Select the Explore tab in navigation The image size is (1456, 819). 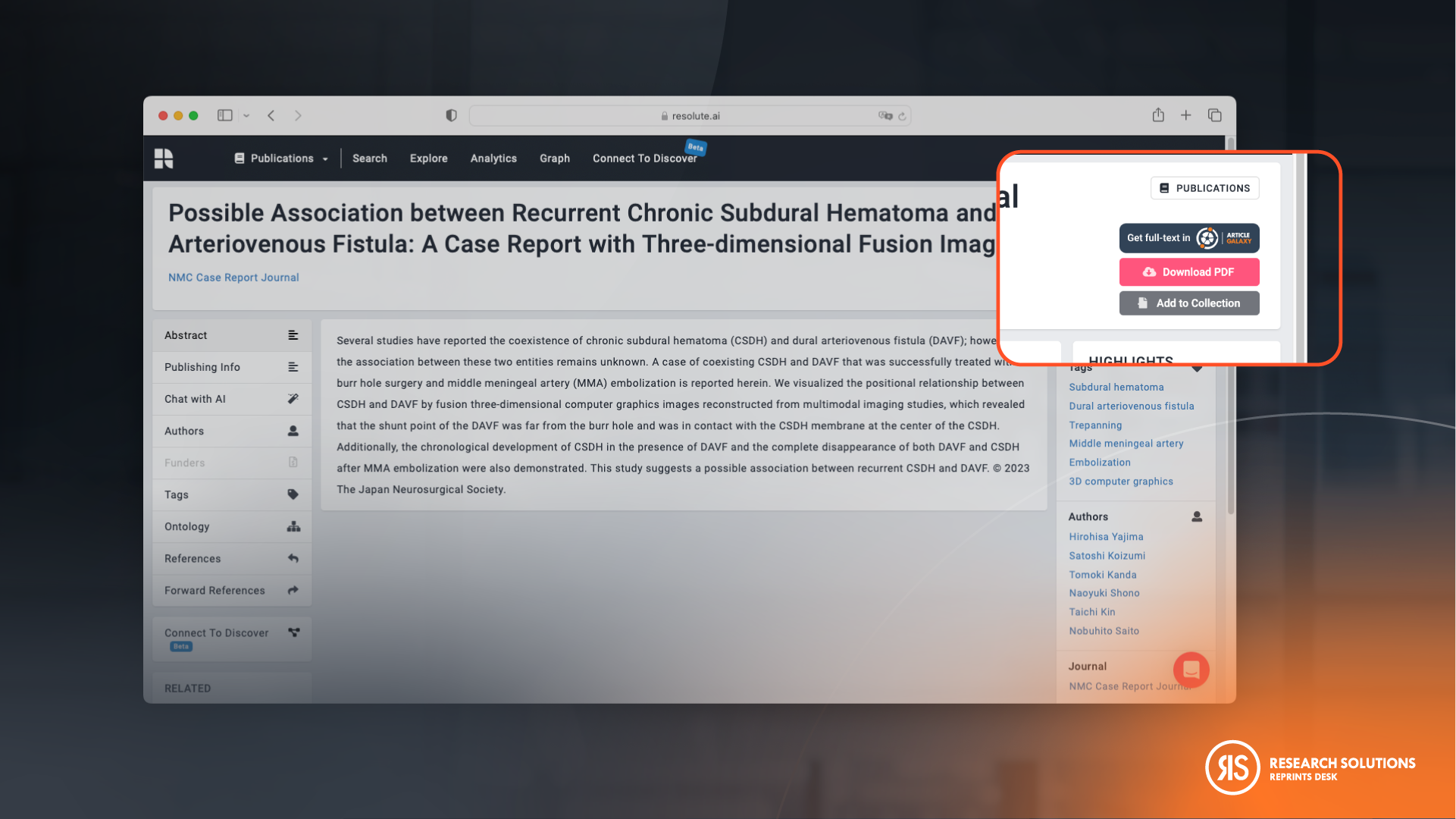point(428,158)
